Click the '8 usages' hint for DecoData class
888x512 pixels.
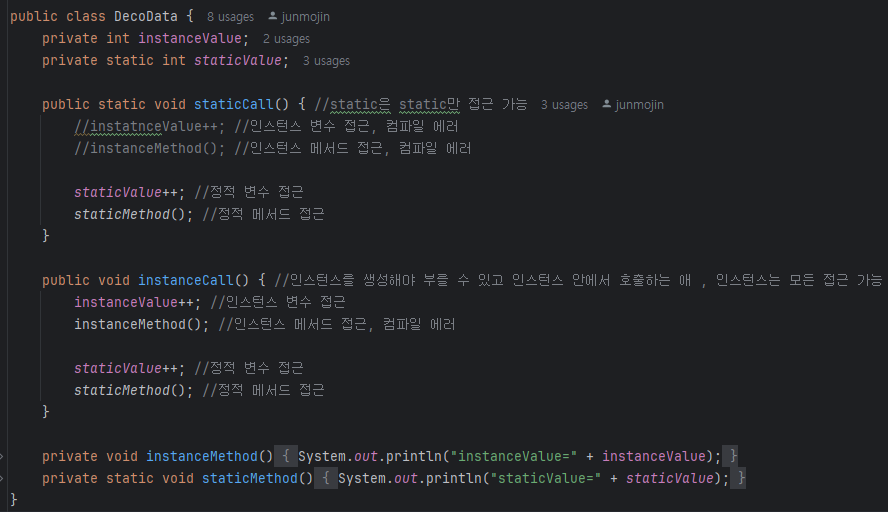pos(230,17)
